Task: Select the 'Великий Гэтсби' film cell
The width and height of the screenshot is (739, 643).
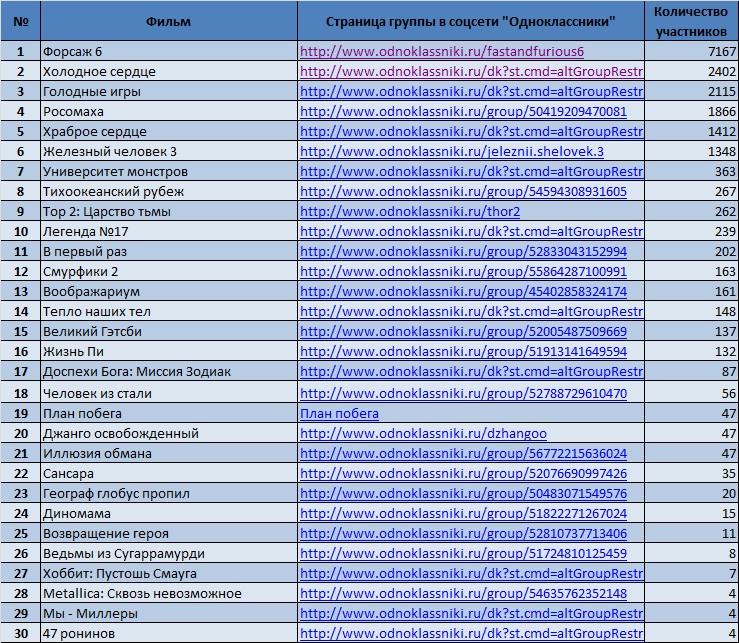Action: 169,331
